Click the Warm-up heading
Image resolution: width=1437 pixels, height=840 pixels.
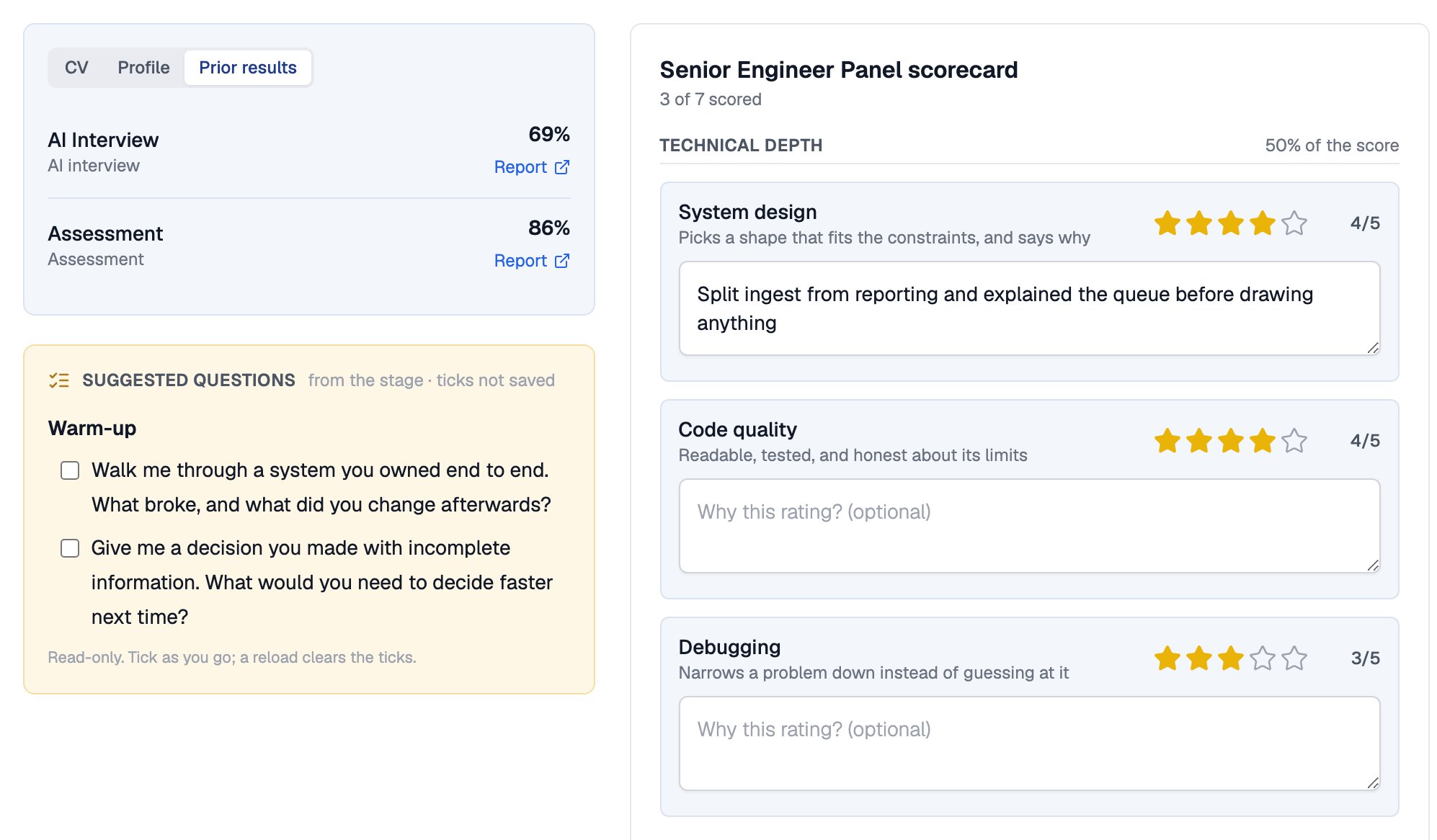tap(92, 428)
